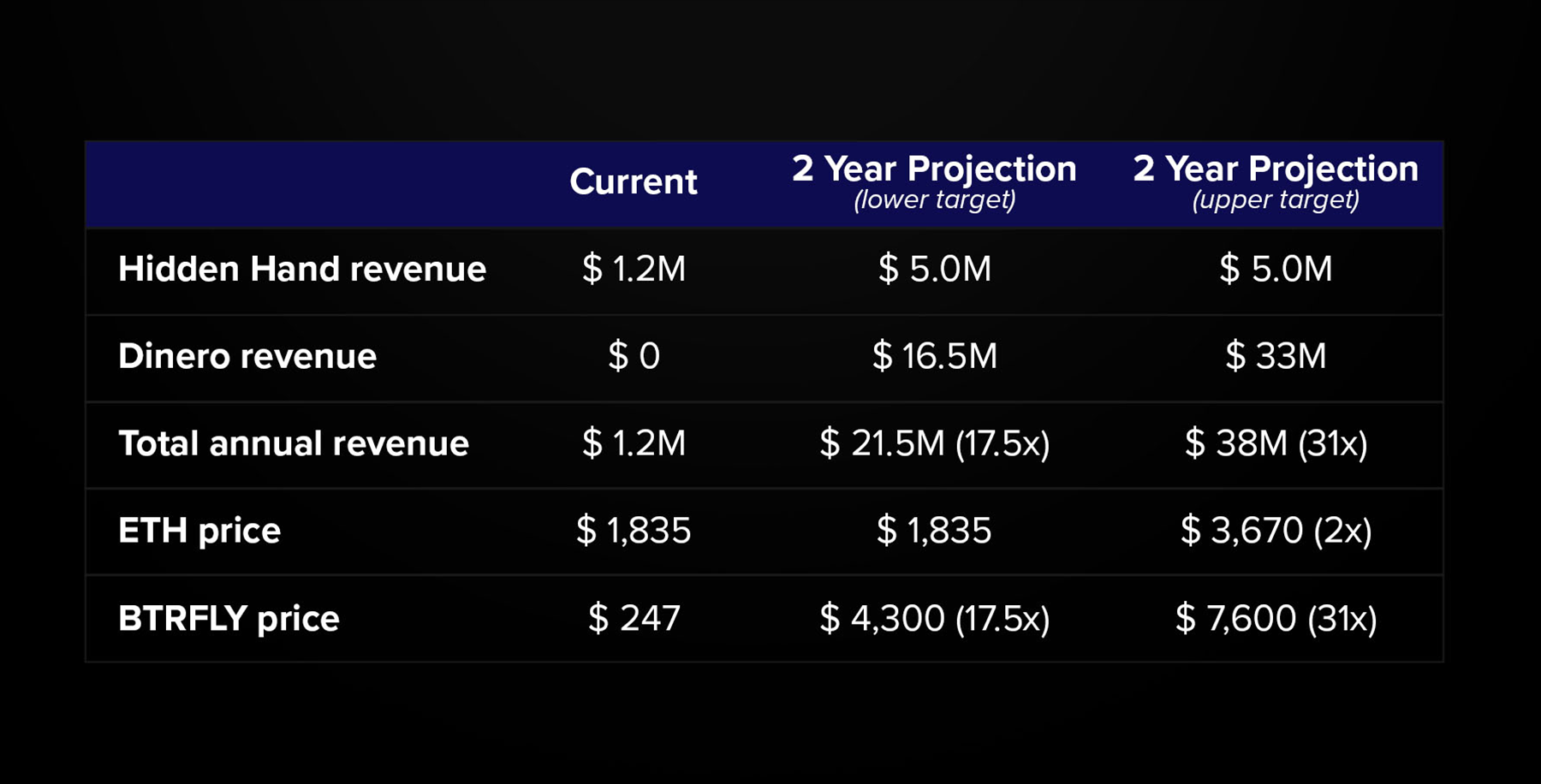Select the lower target ETH price $ 1,835

pyautogui.click(x=934, y=532)
